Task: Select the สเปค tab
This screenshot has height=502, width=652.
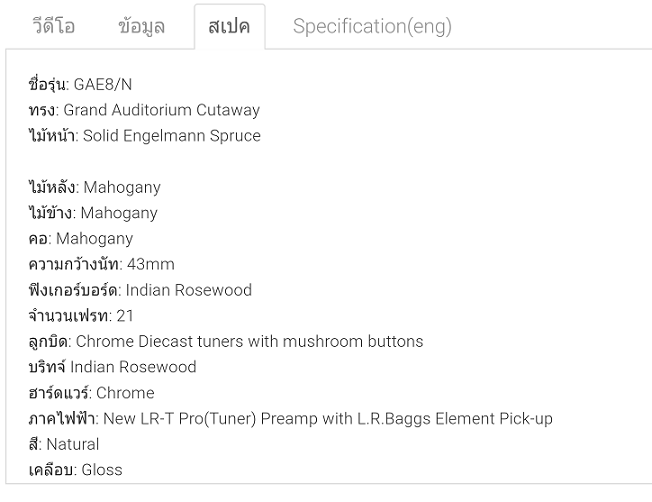Action: point(229,26)
